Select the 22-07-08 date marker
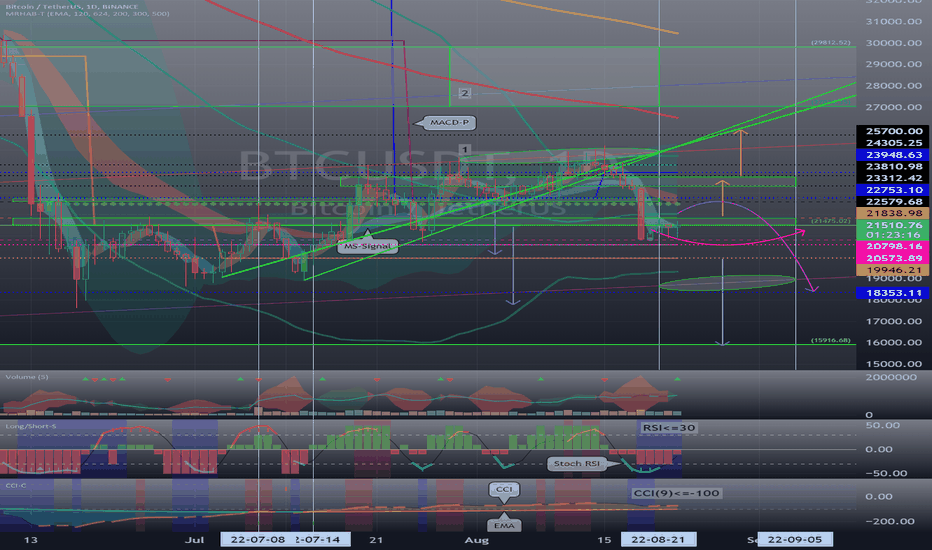The image size is (932, 550). pos(258,539)
